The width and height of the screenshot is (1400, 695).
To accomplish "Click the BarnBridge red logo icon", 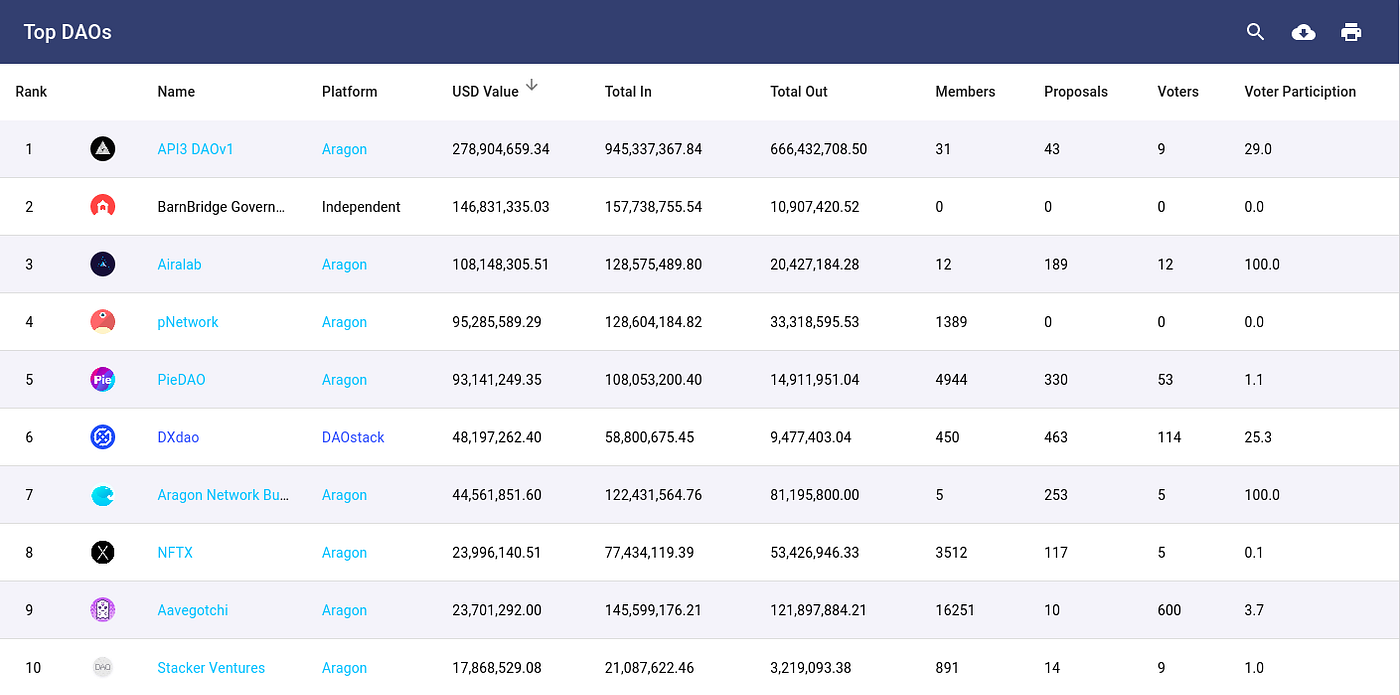I will click(x=102, y=207).
